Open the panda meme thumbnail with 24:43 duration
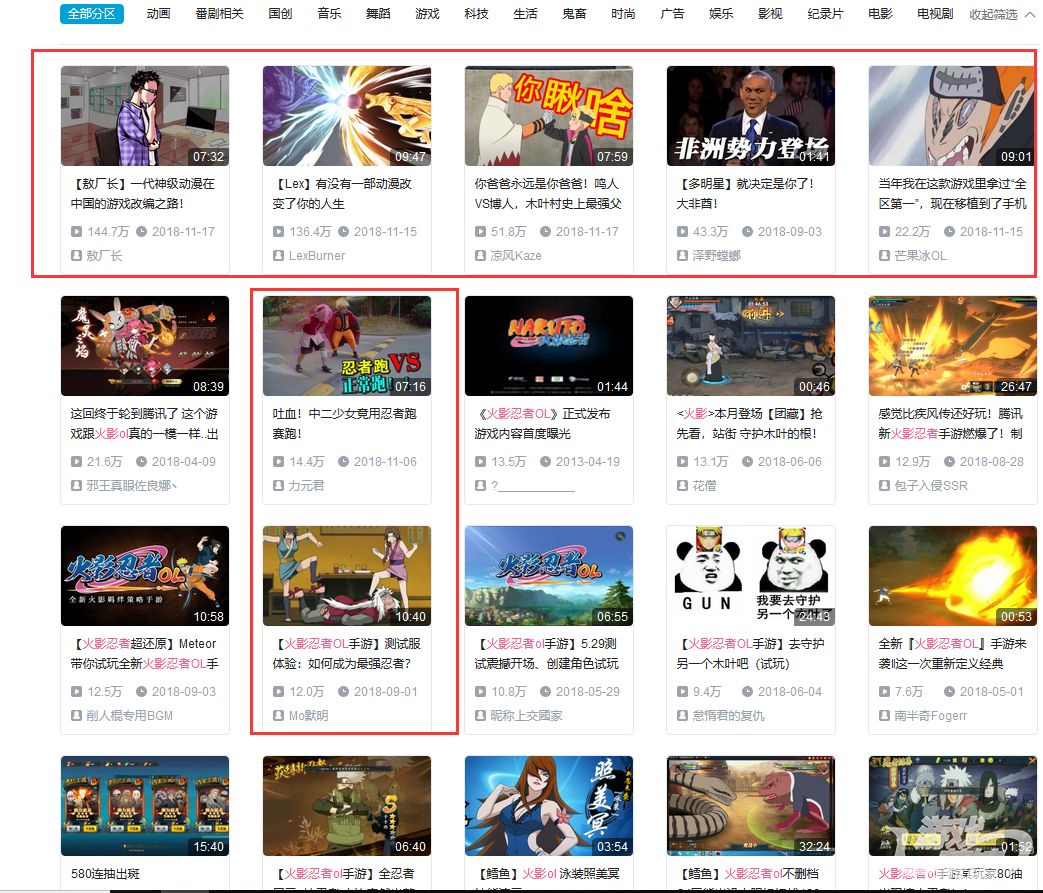The height and width of the screenshot is (893, 1043). pos(751,576)
